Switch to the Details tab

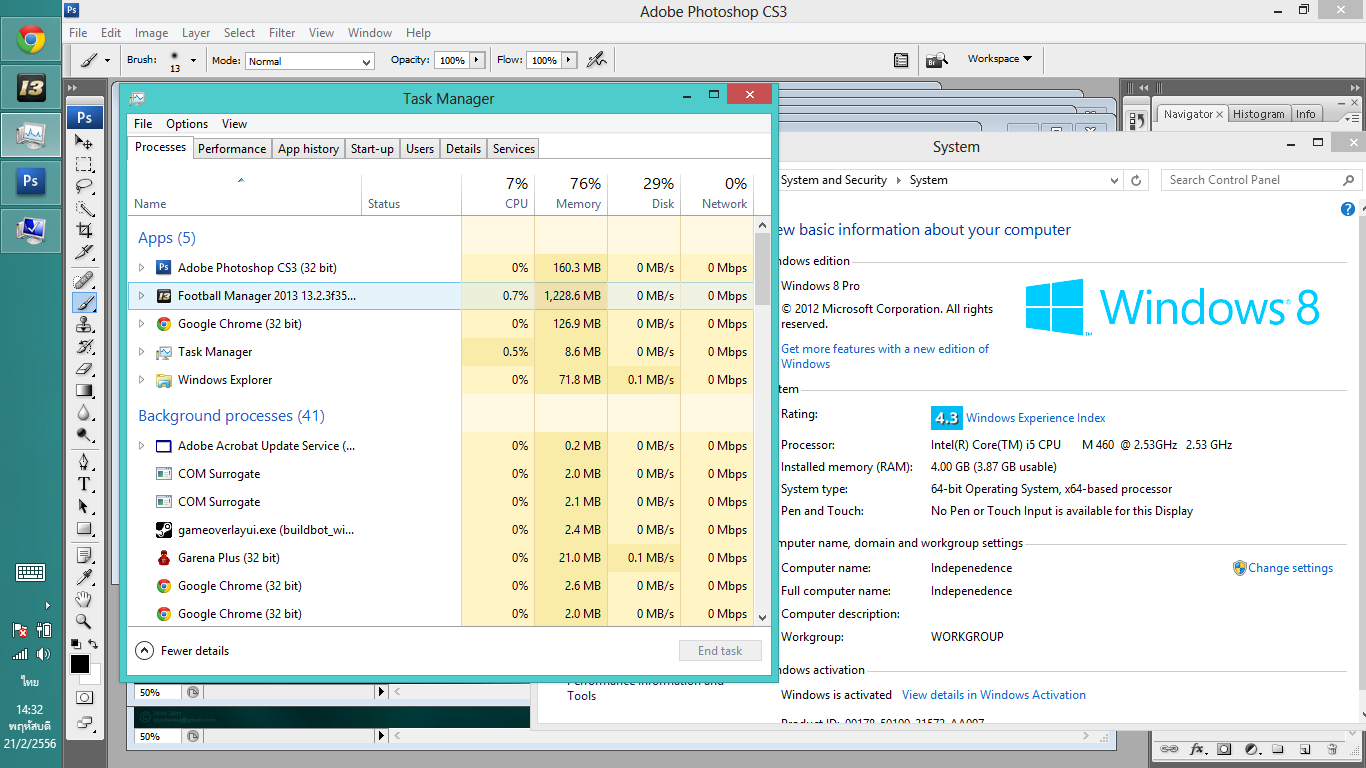[x=463, y=149]
